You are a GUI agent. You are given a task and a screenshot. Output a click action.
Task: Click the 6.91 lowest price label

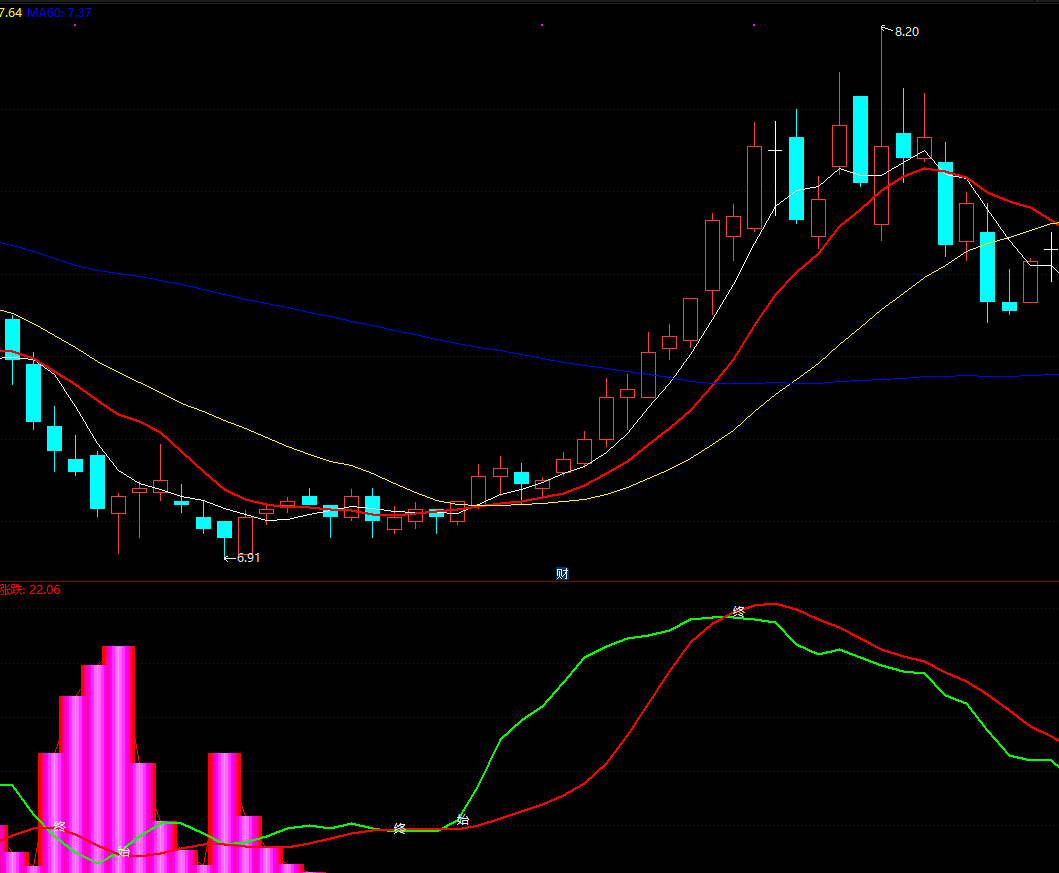[249, 558]
